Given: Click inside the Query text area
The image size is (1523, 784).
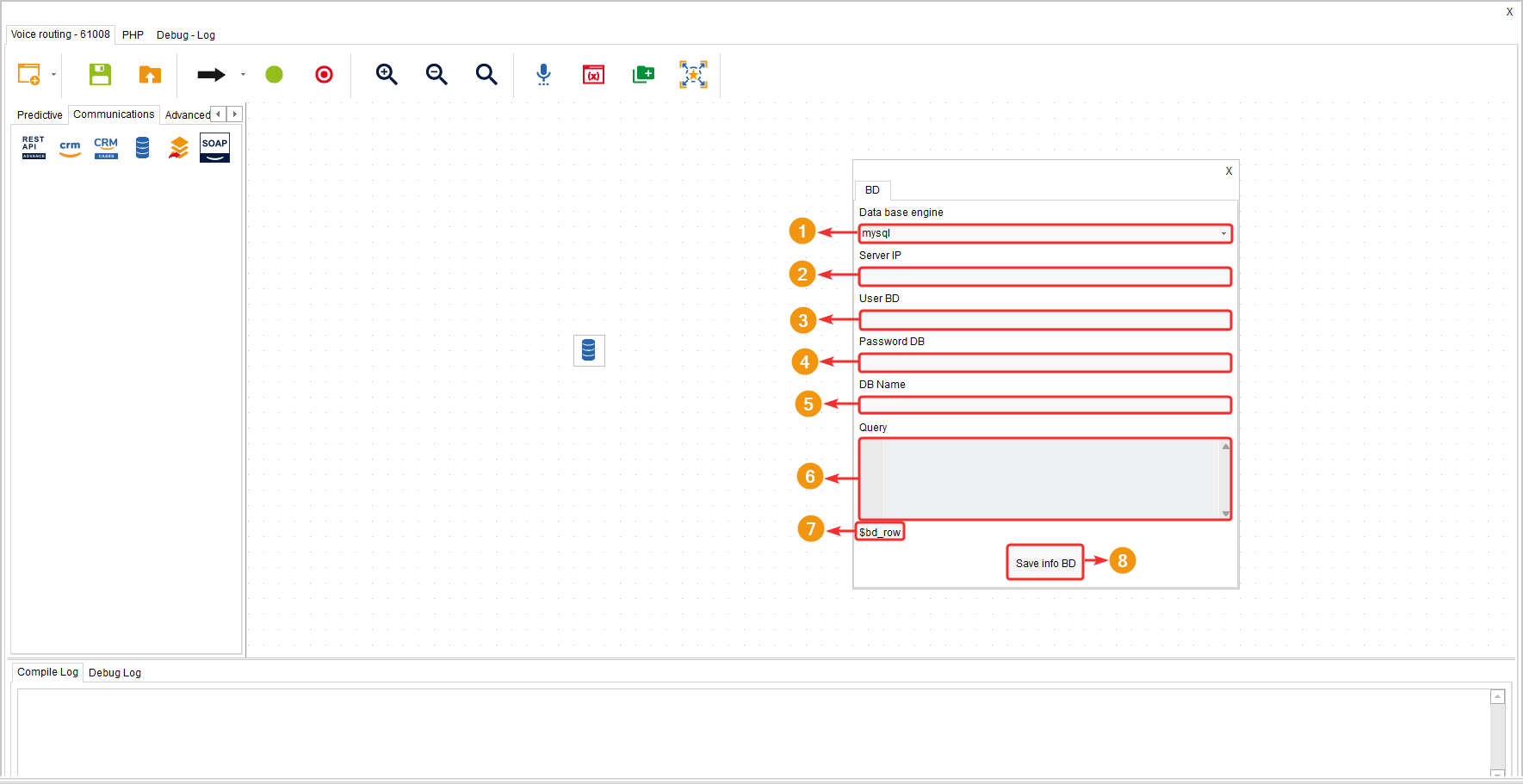Looking at the screenshot, I should (1045, 478).
